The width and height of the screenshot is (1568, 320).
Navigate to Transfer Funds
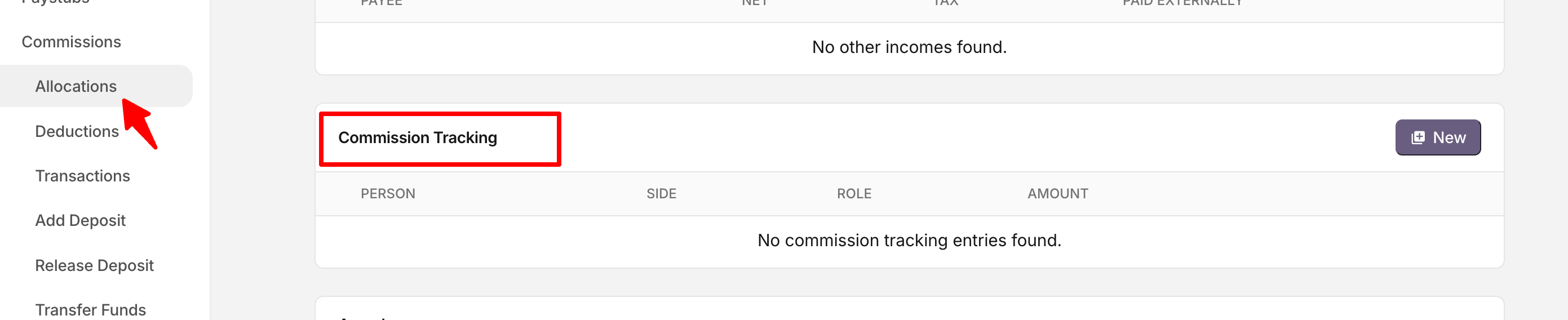point(90,310)
